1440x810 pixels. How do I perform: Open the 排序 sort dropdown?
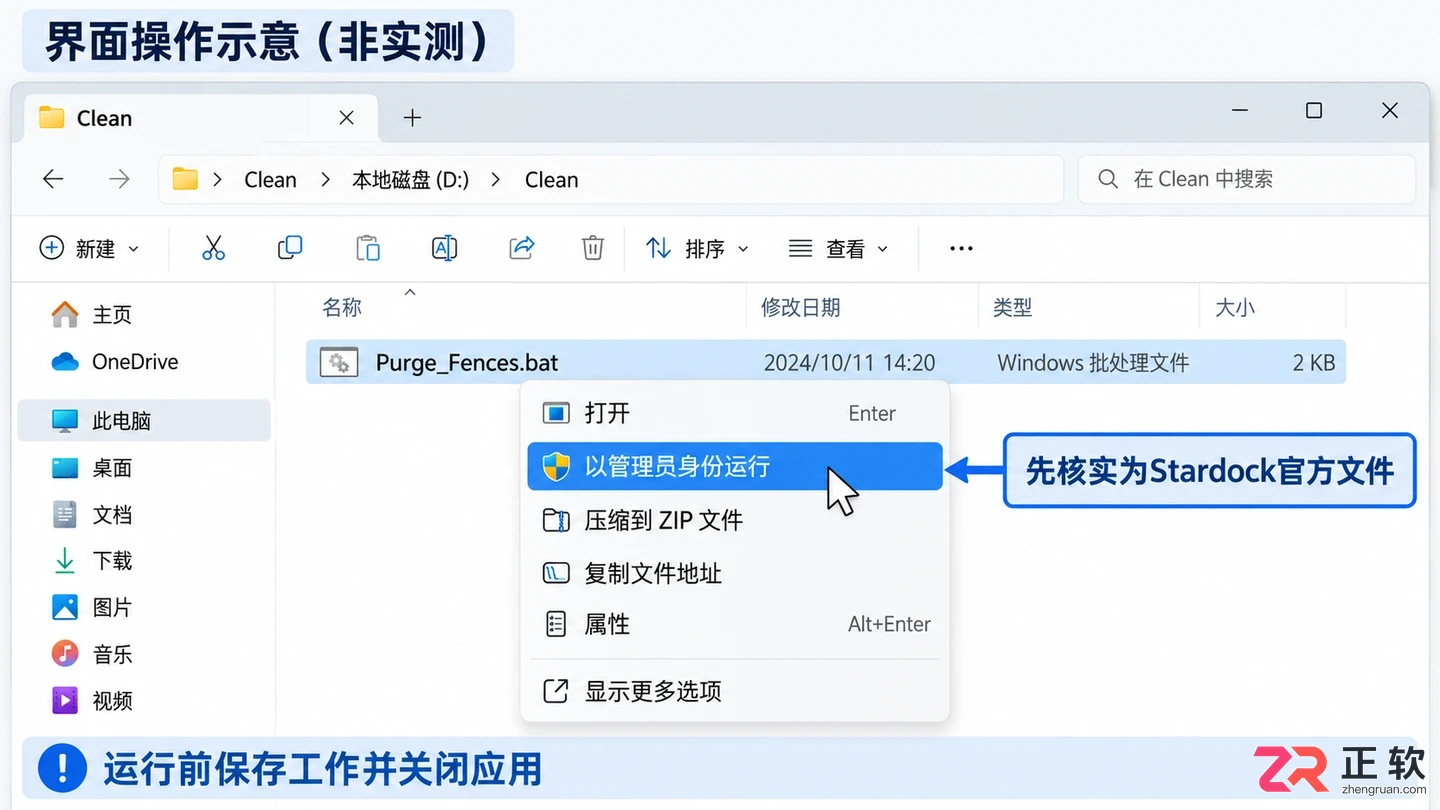(697, 248)
